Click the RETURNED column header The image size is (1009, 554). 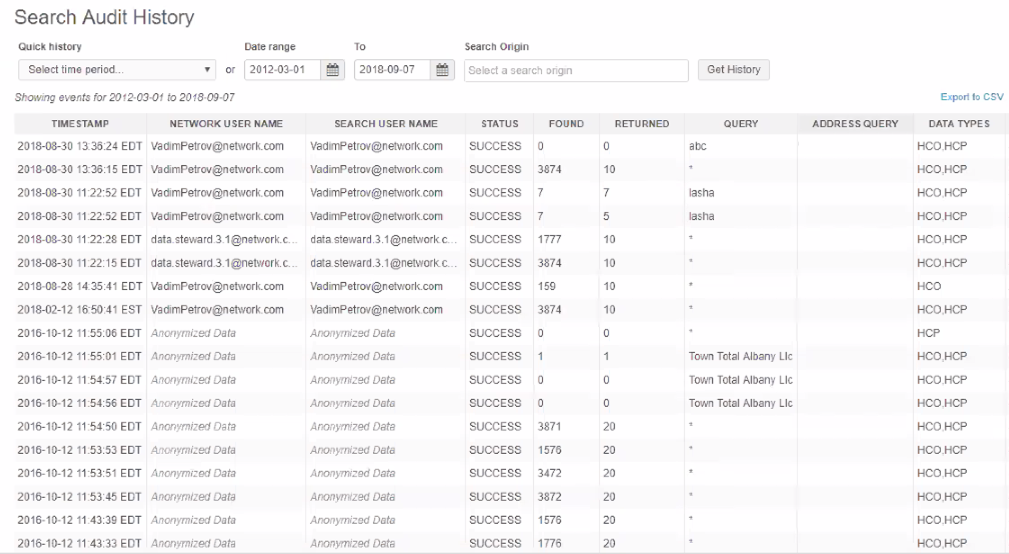641,124
